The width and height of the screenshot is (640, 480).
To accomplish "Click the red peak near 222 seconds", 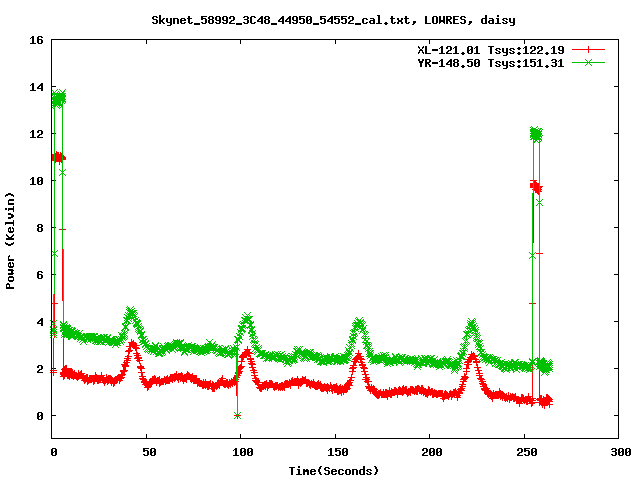I will 473,357.
